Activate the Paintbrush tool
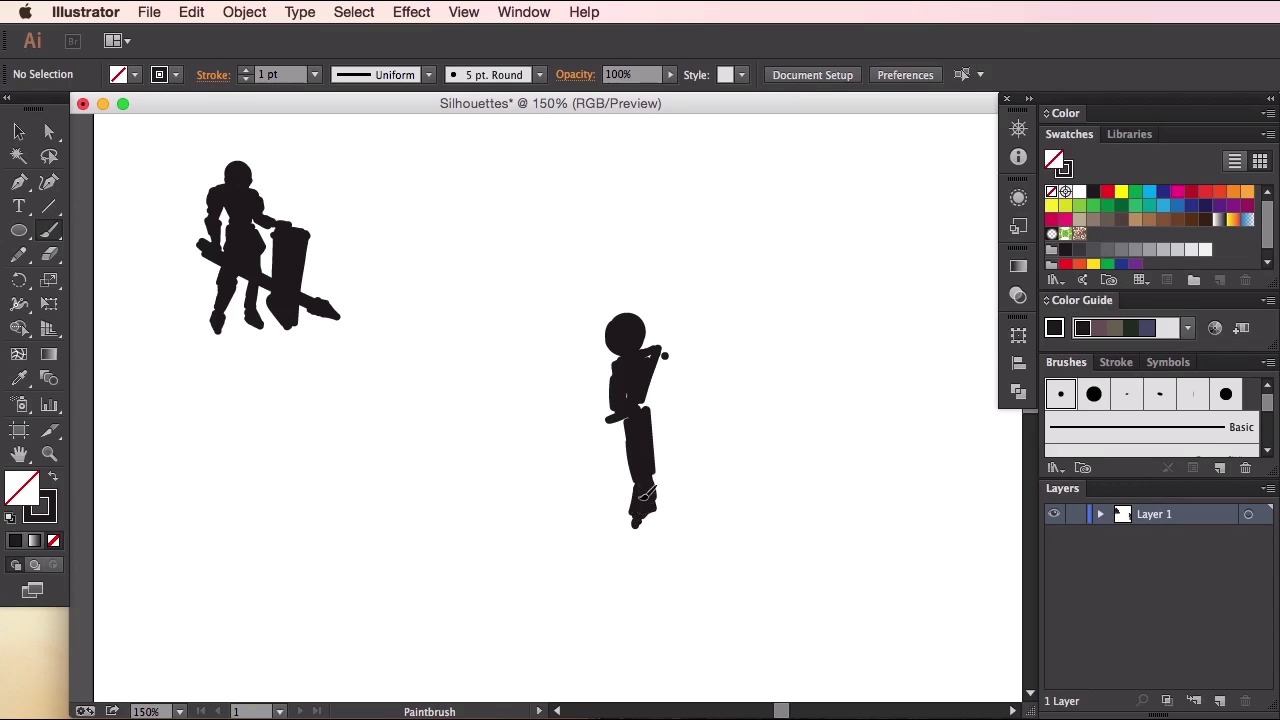Image resolution: width=1280 pixels, height=720 pixels. click(49, 230)
